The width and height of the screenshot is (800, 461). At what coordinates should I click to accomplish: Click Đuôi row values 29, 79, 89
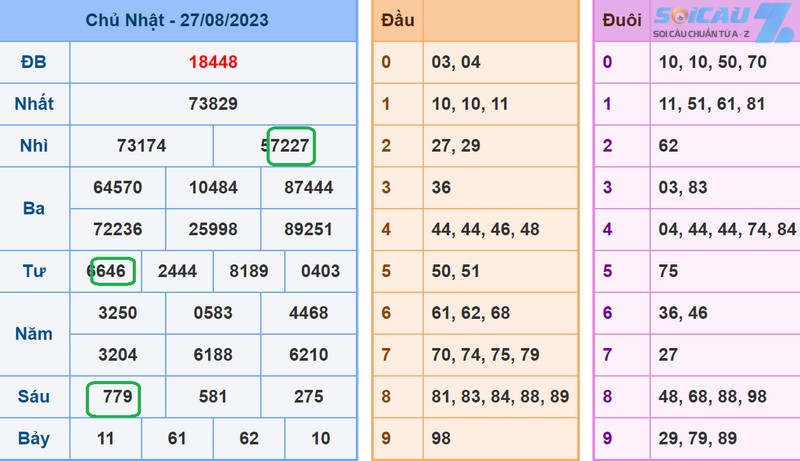point(697,439)
